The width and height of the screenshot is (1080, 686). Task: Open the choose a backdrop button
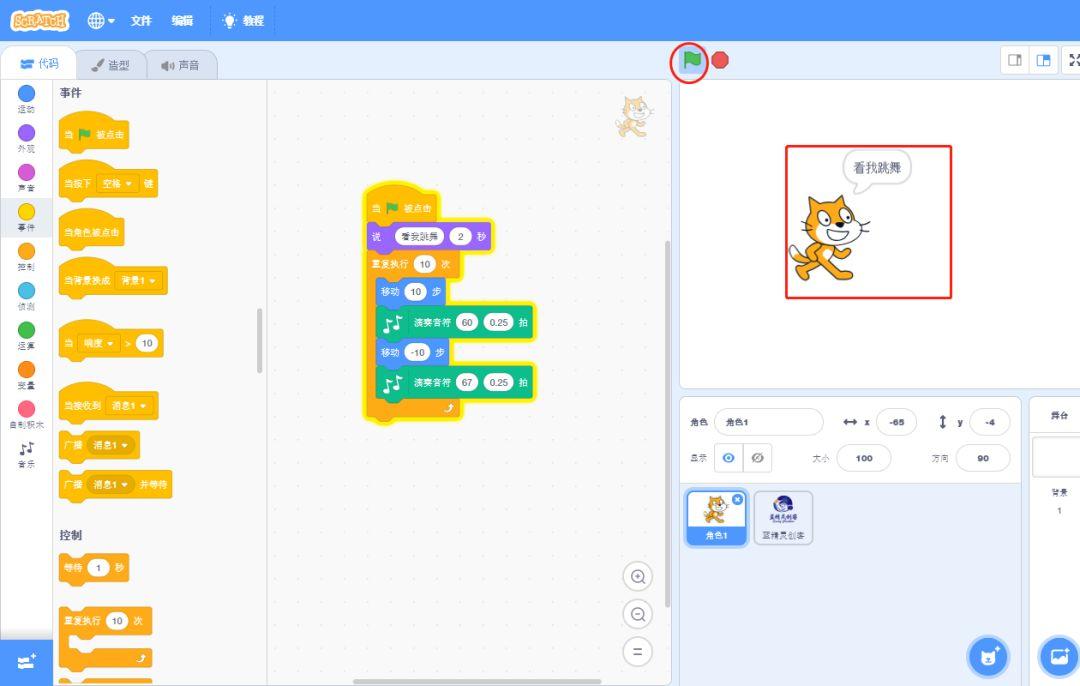(x=1059, y=657)
